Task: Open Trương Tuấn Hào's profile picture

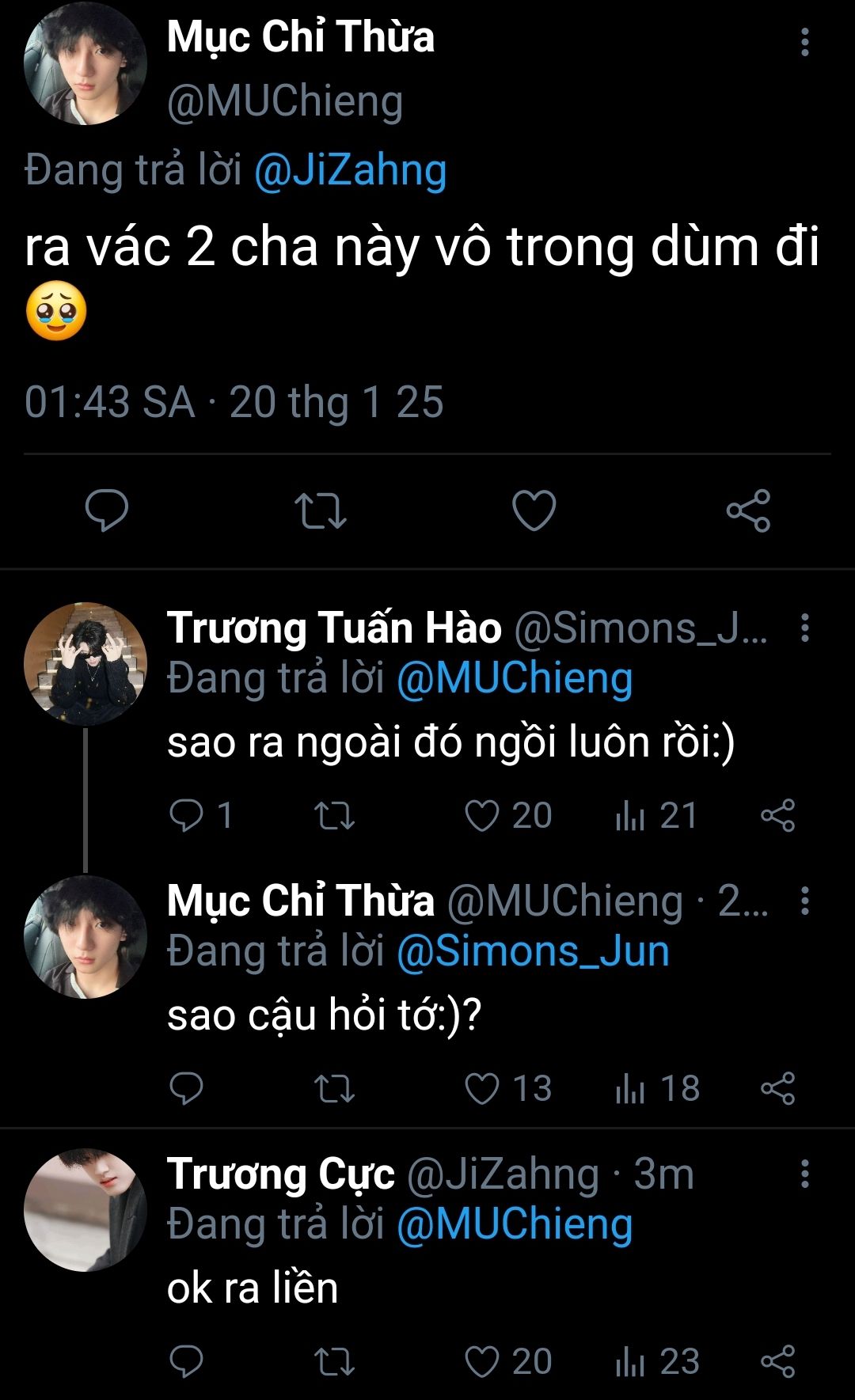Action: click(x=85, y=663)
